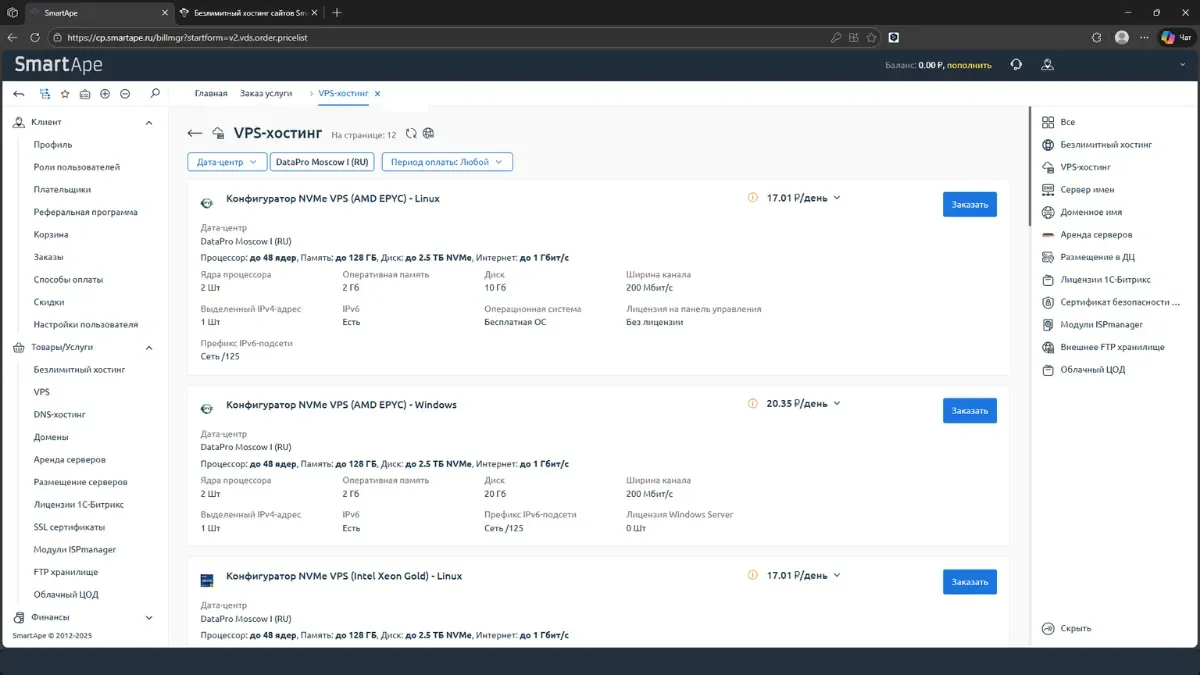Open the Период оплаты dropdown

[447, 162]
